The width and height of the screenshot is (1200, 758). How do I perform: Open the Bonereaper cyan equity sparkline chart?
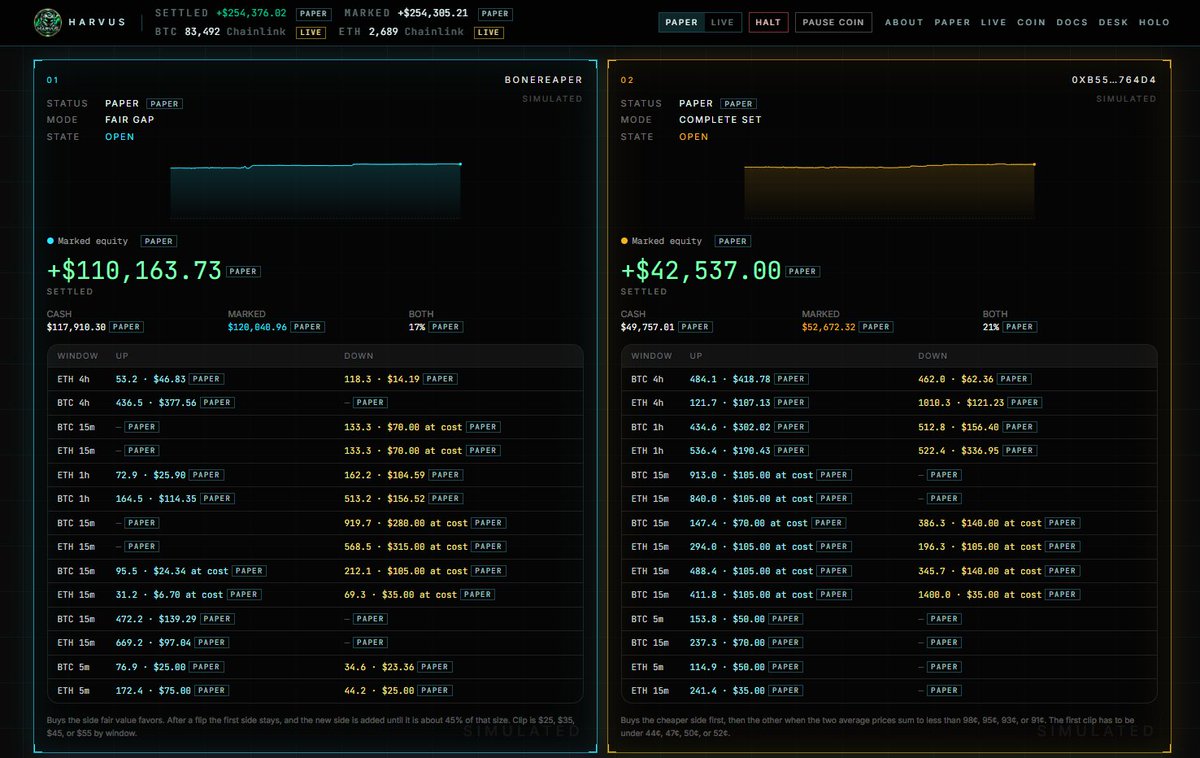tap(315, 190)
